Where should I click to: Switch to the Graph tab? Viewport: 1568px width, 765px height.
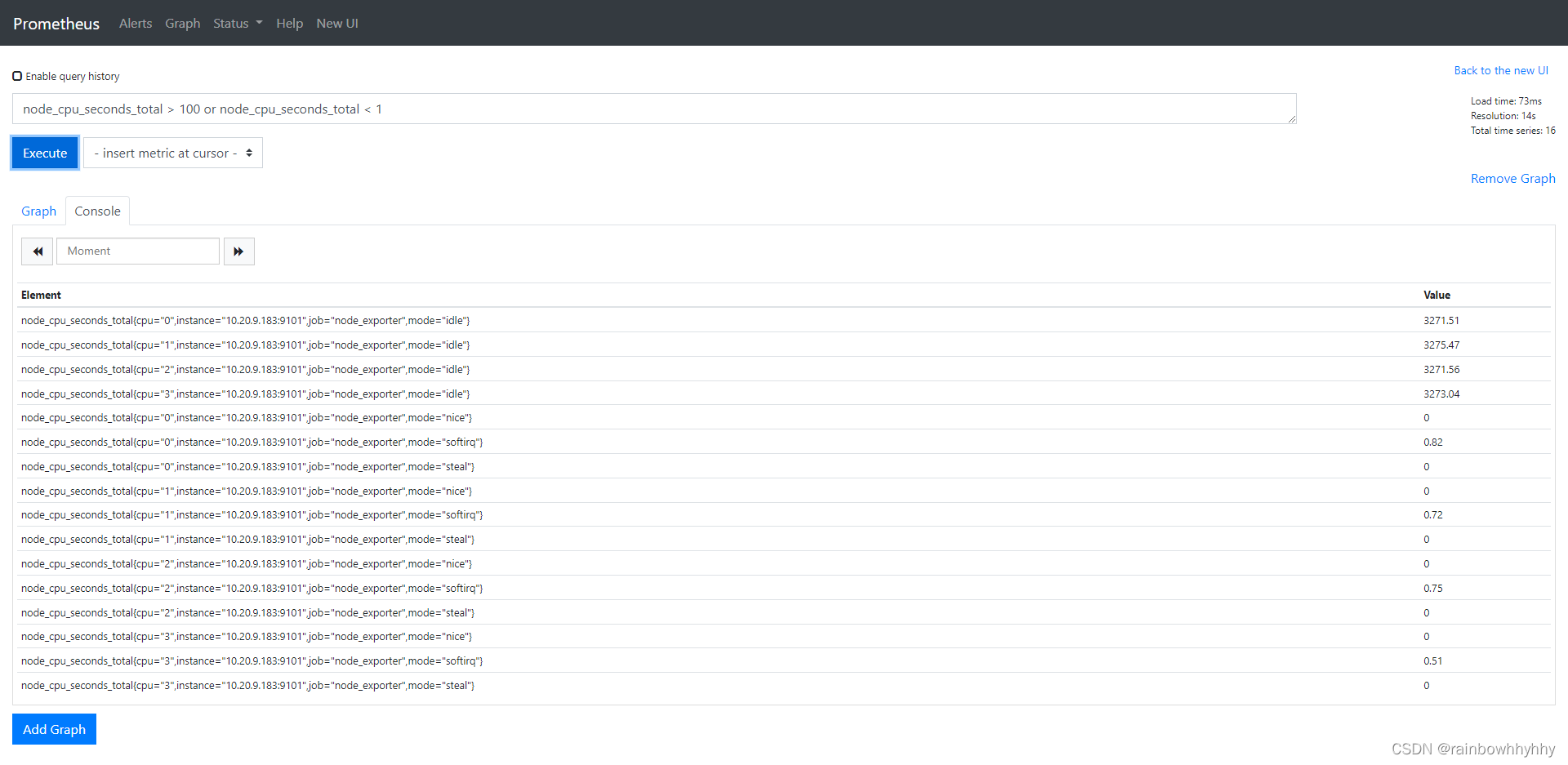click(x=38, y=211)
